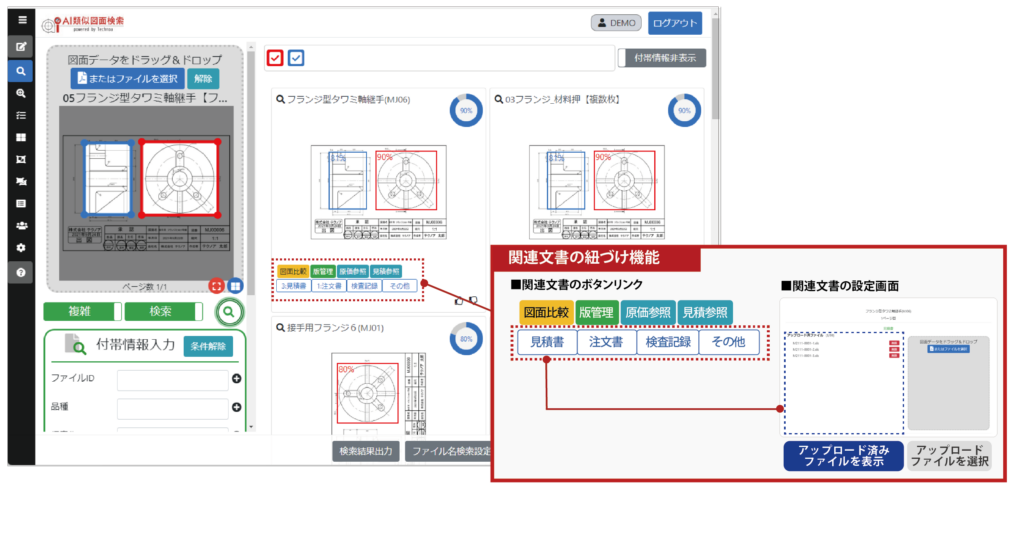The image size is (1024, 536).
Task: Open the settings gear icon in sidebar
Action: (x=21, y=248)
